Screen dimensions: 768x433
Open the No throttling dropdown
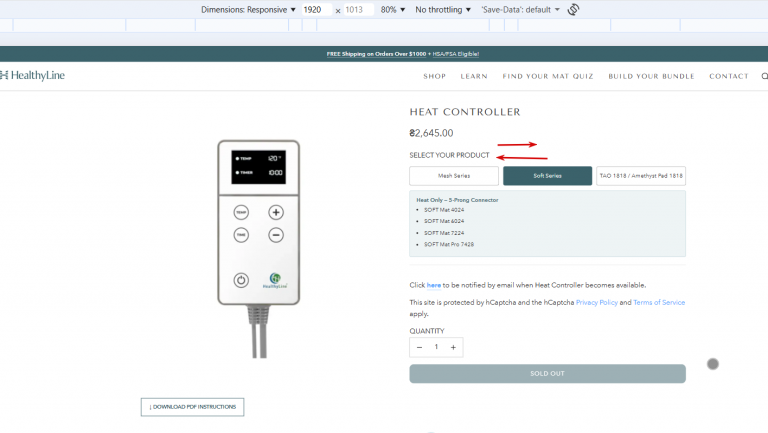tap(443, 10)
